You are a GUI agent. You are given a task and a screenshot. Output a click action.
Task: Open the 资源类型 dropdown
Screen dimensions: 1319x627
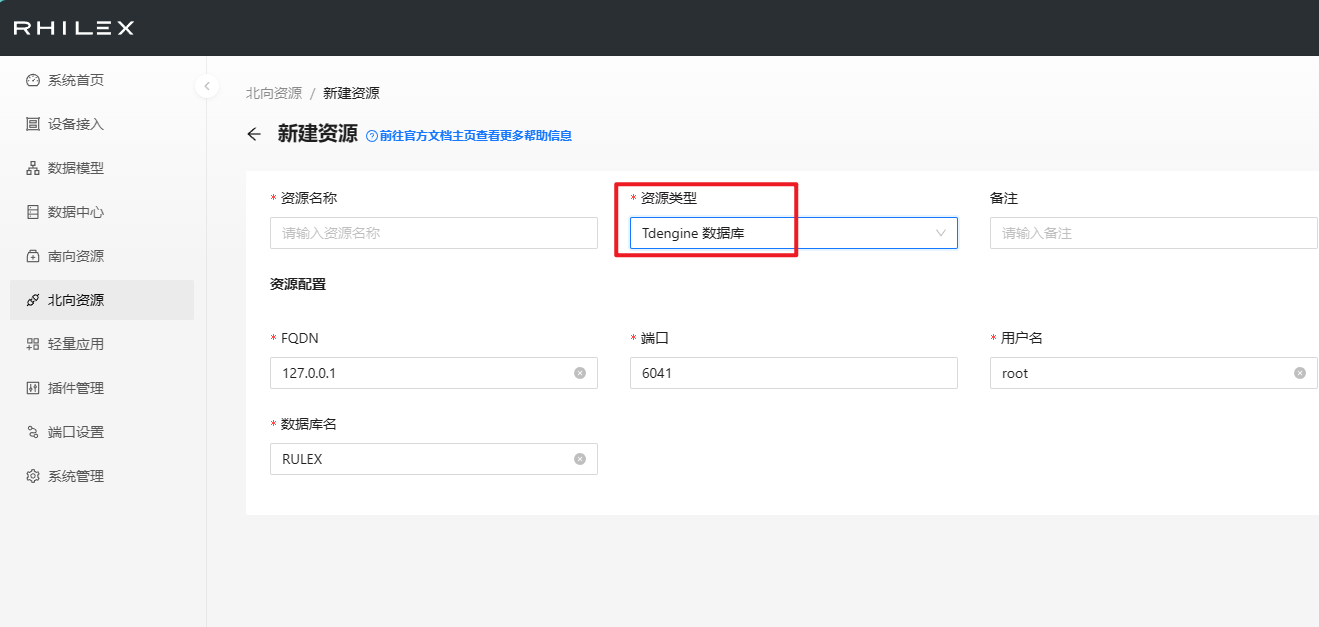[x=794, y=233]
